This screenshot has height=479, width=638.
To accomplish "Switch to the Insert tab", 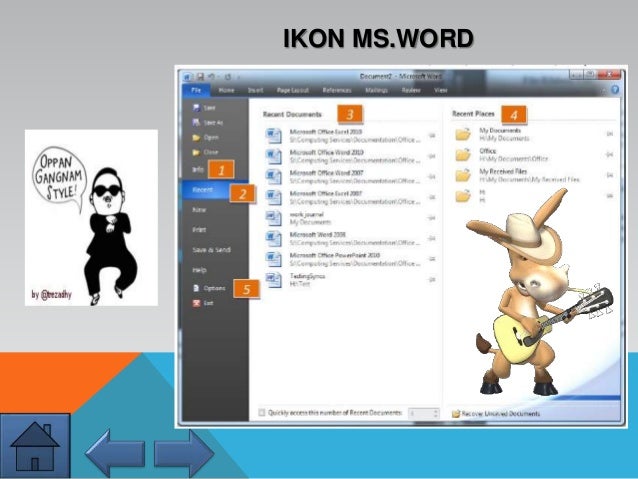I will pos(256,90).
